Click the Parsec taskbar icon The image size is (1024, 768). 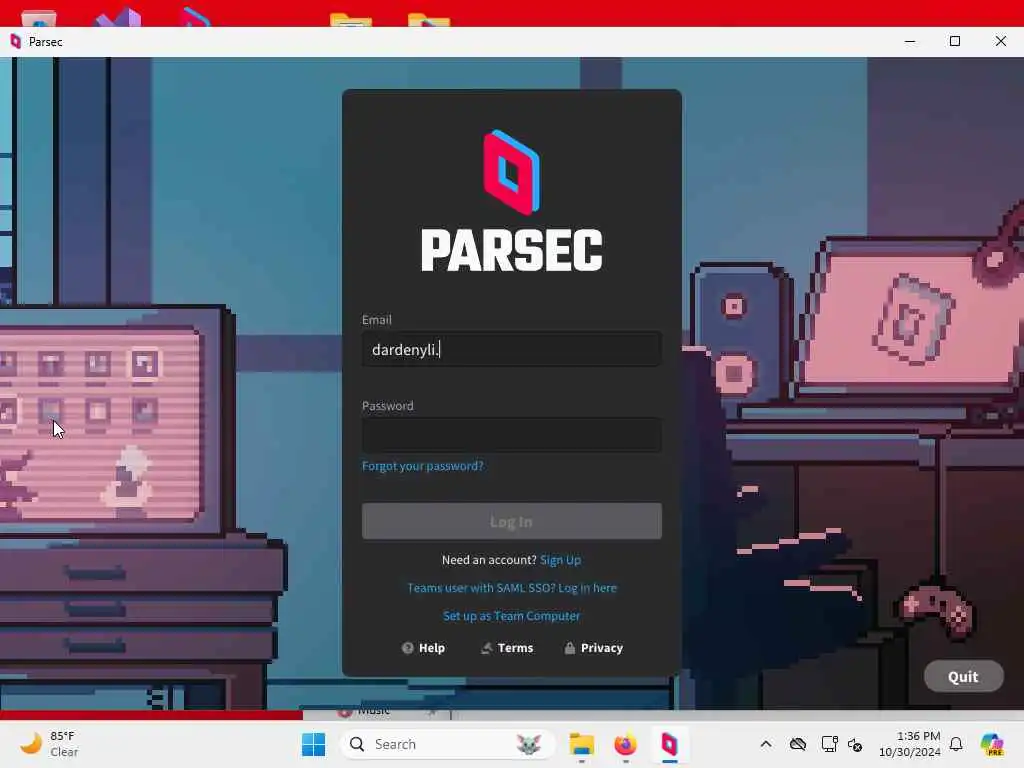[x=669, y=744]
